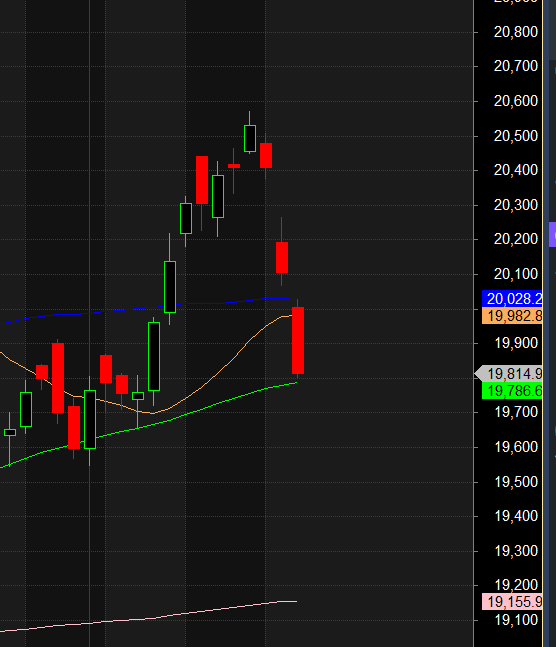Click the 20,300 axis price label
Image resolution: width=556 pixels, height=647 pixels.
[516, 205]
